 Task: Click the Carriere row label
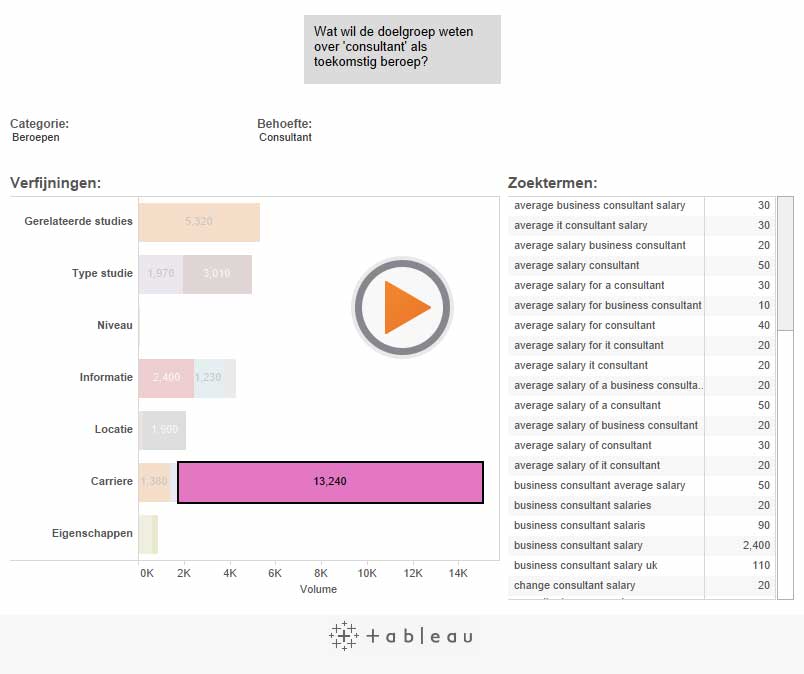[111, 482]
